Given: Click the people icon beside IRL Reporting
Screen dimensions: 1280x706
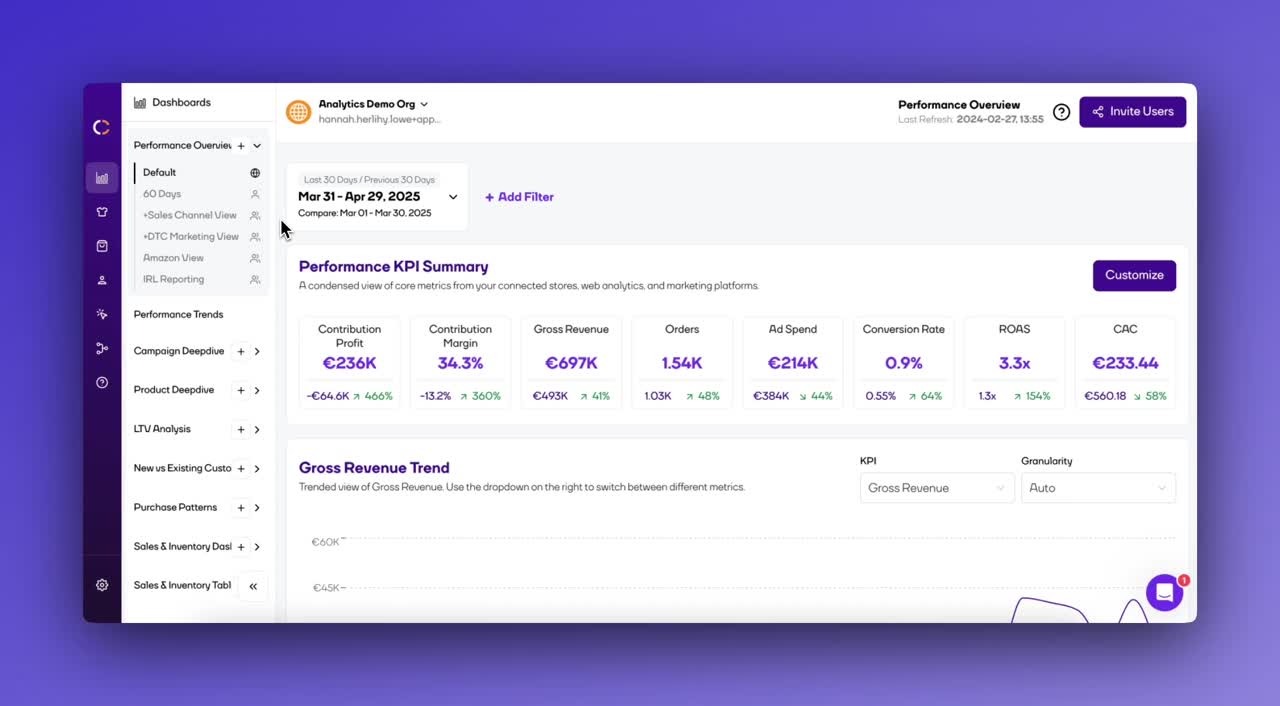Looking at the screenshot, I should [255, 280].
